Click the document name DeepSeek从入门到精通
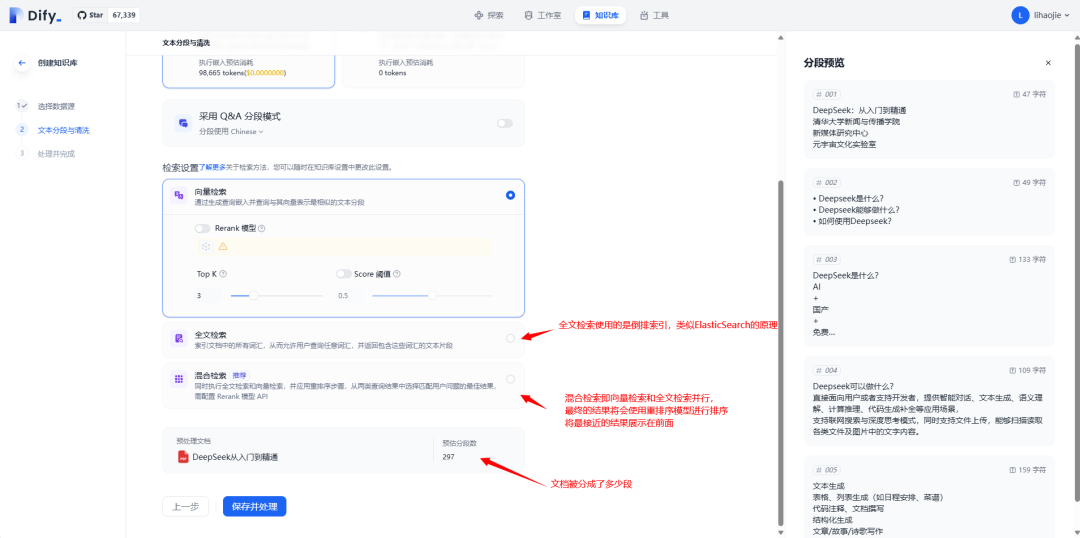Image resolution: width=1080 pixels, height=538 pixels. tap(235, 457)
